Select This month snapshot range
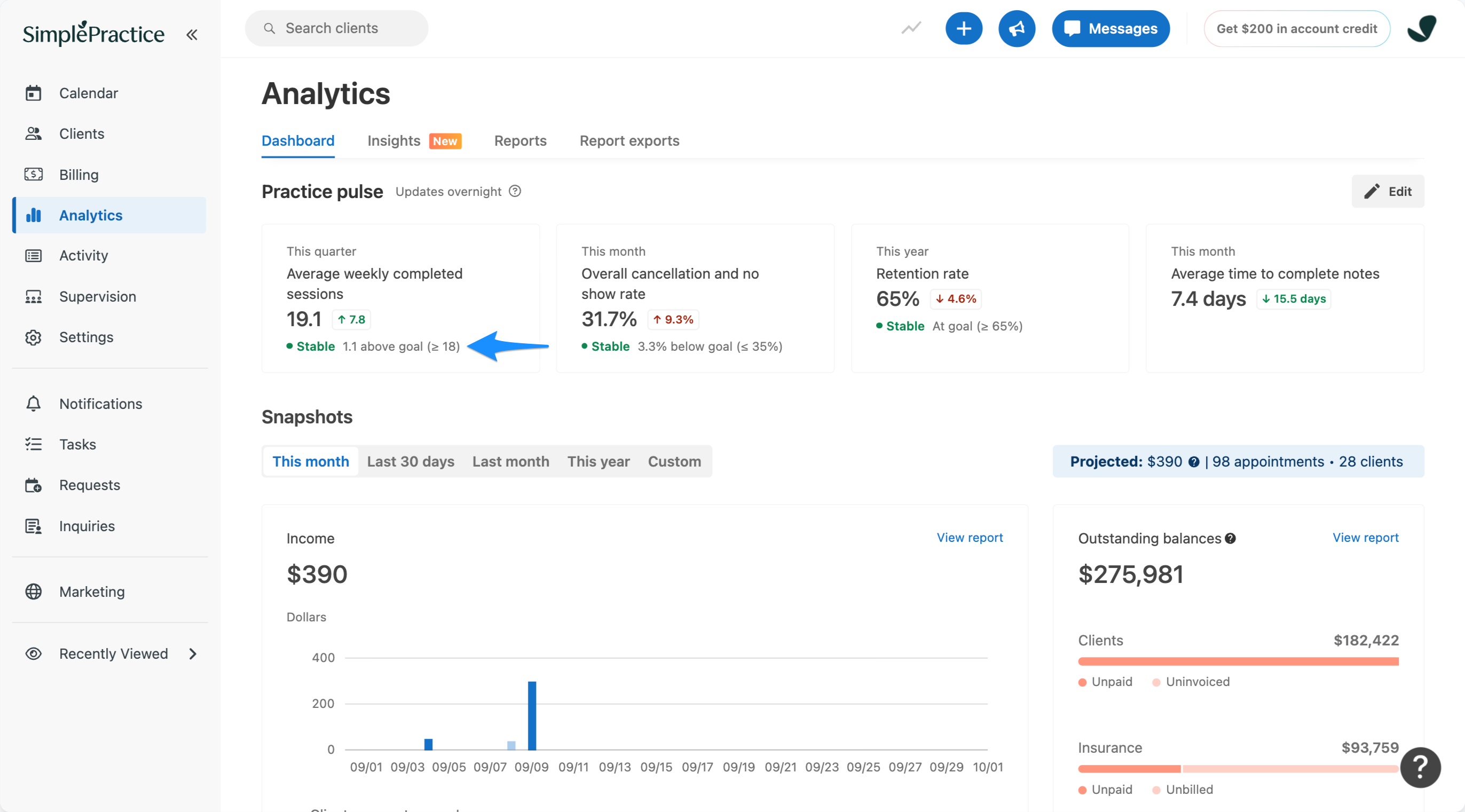This screenshot has width=1465, height=812. coord(311,461)
